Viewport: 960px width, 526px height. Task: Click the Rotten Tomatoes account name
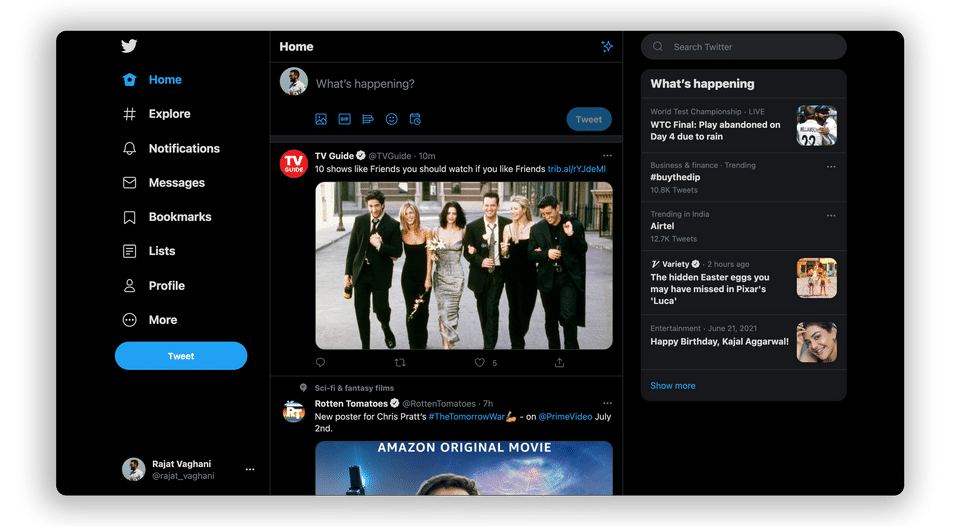[351, 404]
